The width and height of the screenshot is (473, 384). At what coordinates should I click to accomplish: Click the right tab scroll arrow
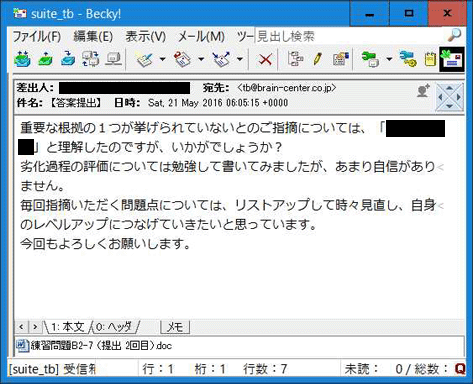[x=35, y=327]
